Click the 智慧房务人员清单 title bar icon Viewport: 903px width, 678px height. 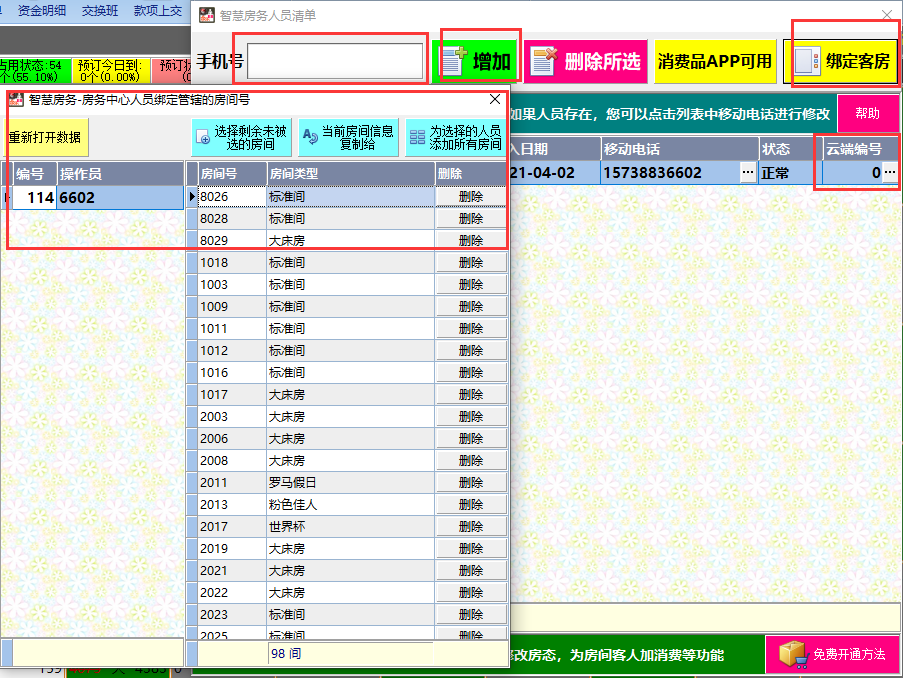(x=205, y=14)
